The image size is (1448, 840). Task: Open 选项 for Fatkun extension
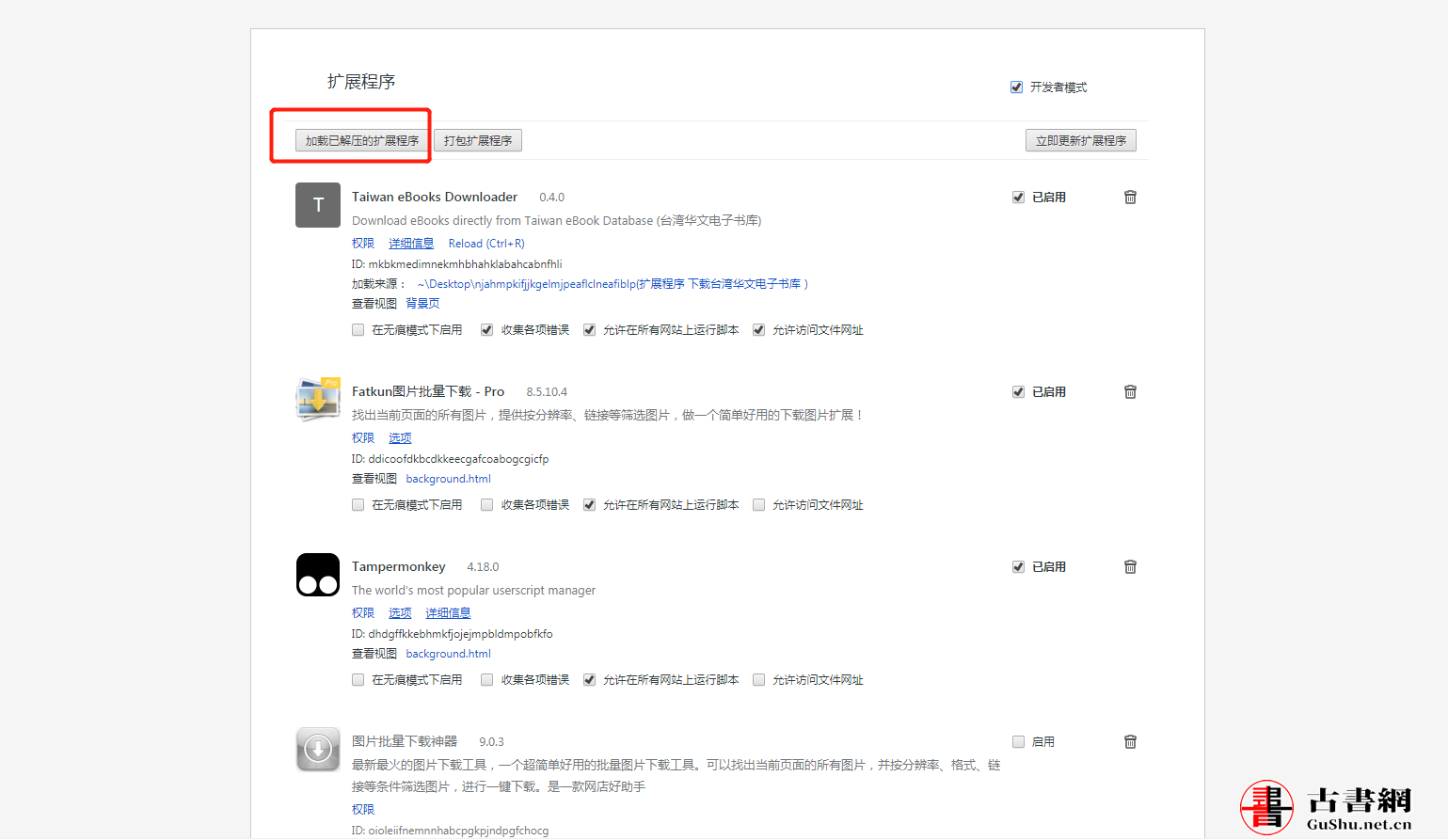coord(400,438)
